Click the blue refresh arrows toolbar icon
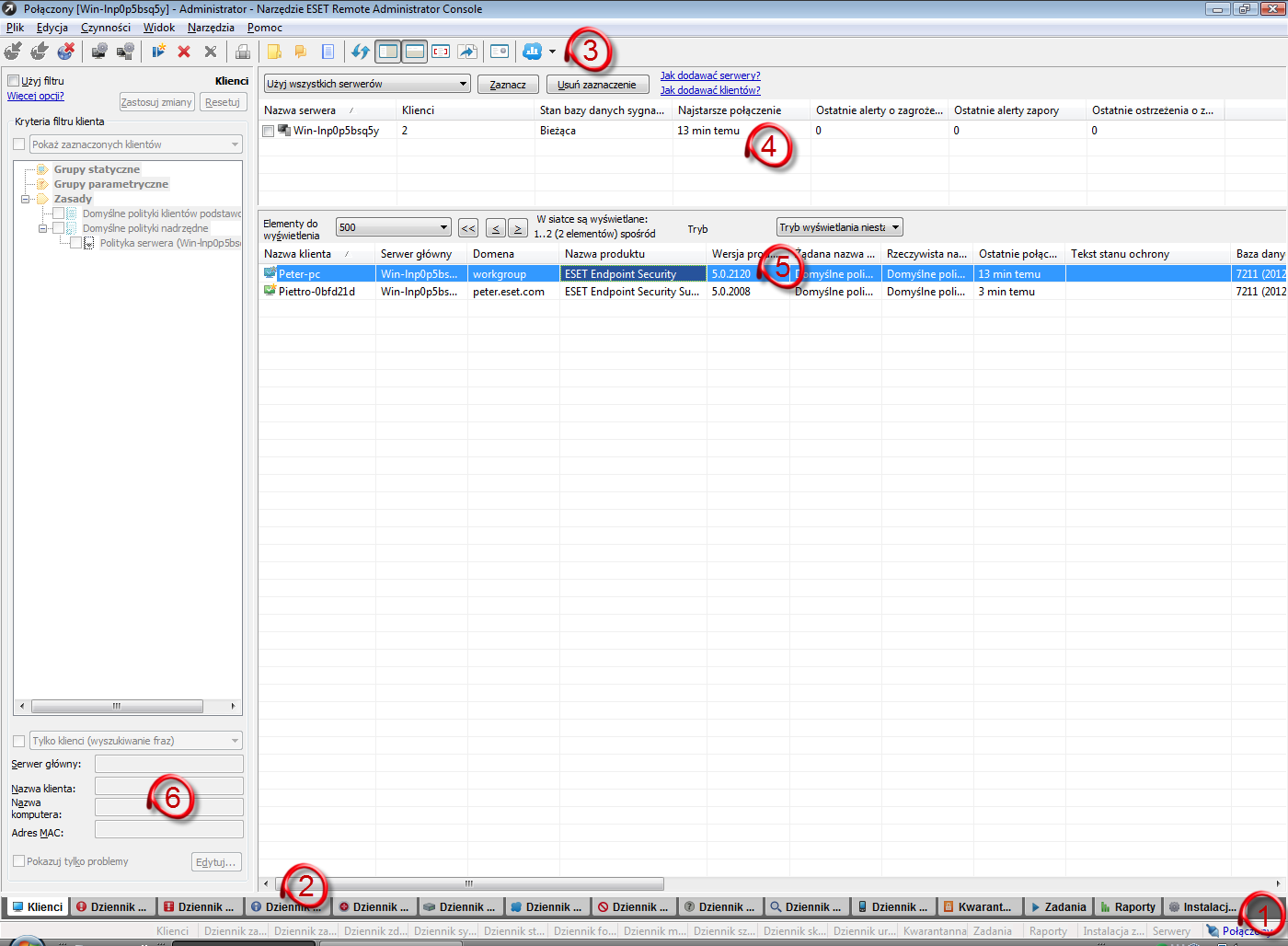The image size is (1288, 946). click(361, 52)
